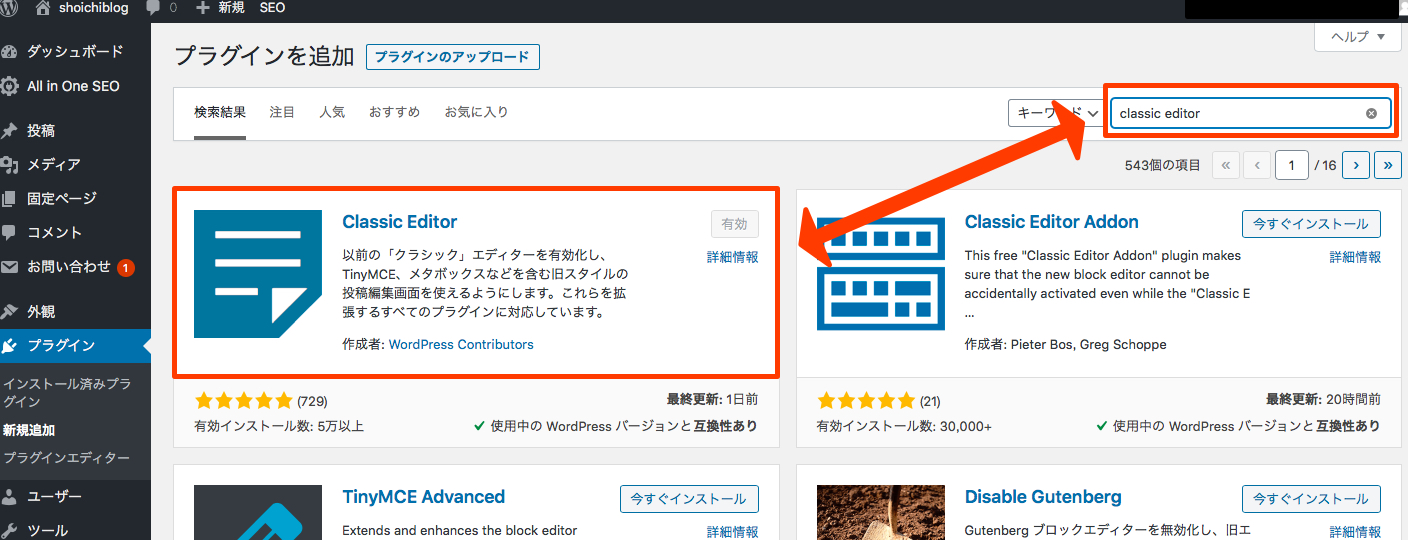Click the お問い合わせ mail icon
1408x540 pixels.
[9, 268]
